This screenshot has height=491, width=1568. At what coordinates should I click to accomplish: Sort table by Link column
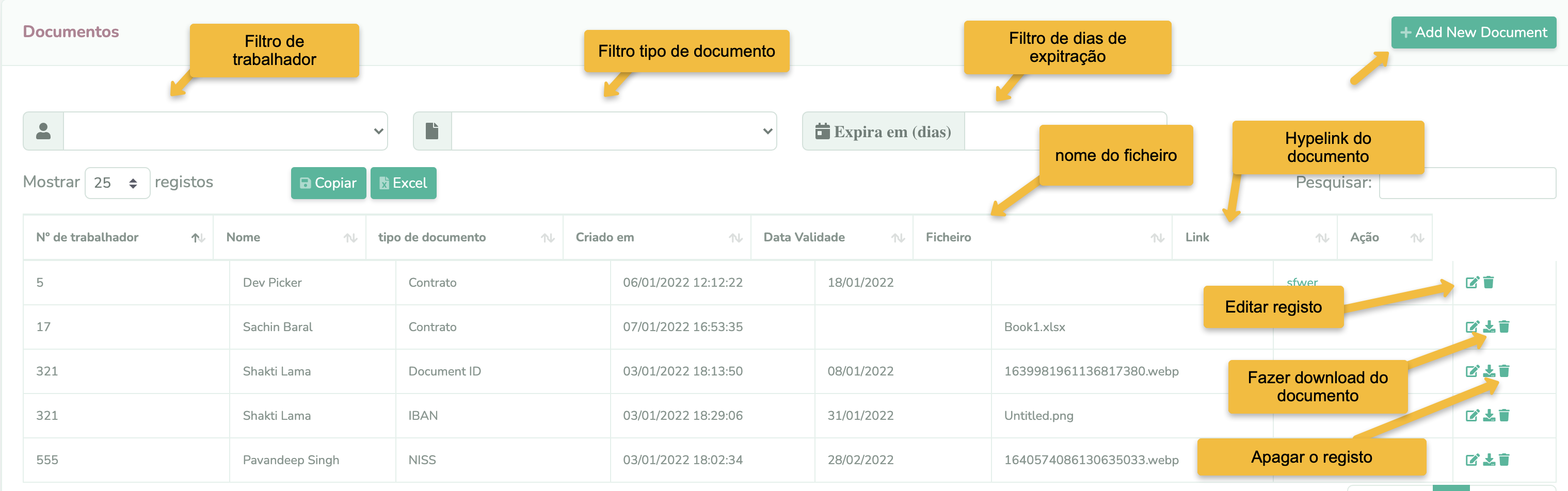click(x=1255, y=237)
